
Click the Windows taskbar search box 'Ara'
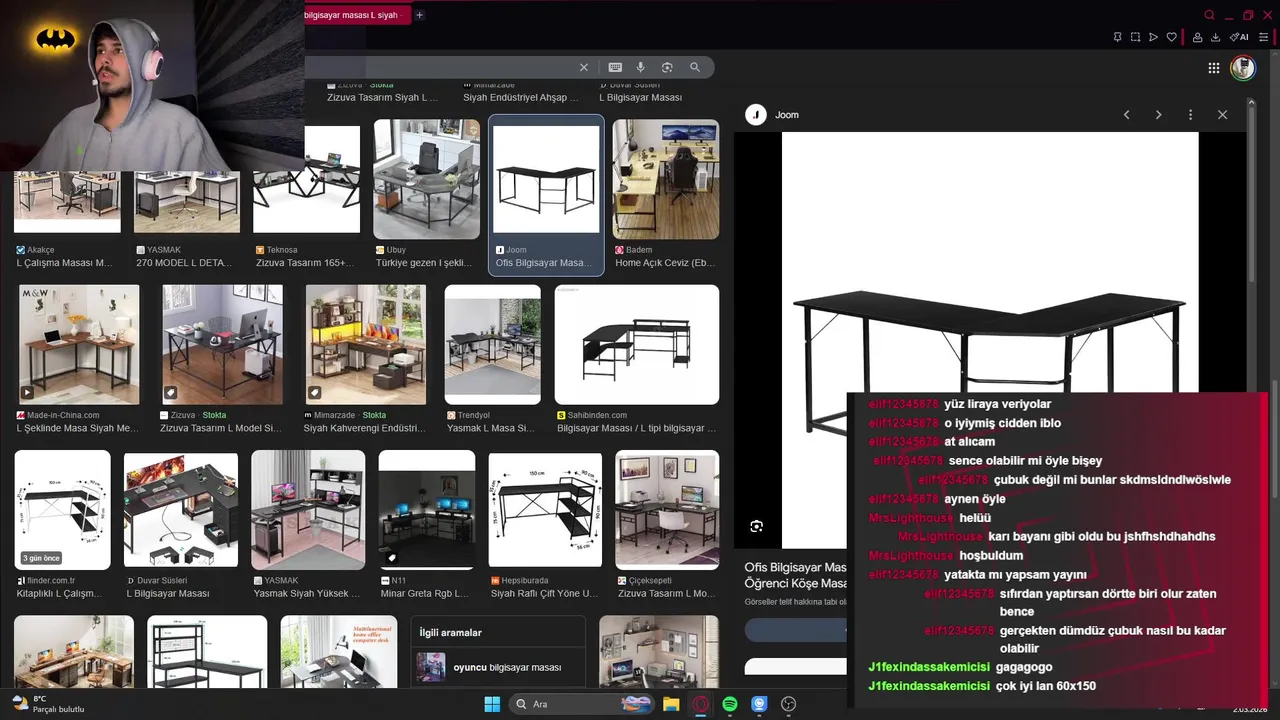coord(582,704)
